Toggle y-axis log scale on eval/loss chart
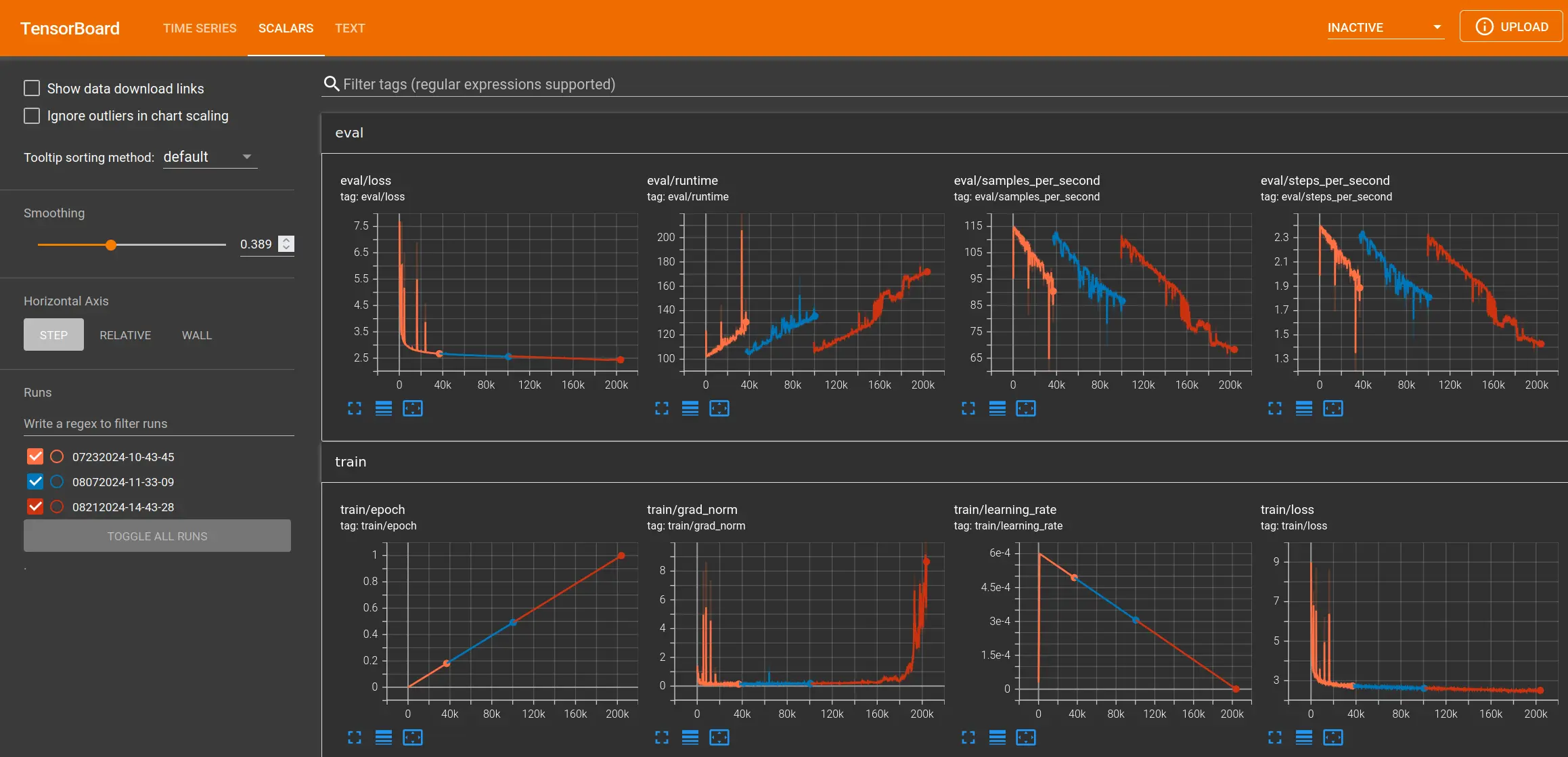 [x=384, y=408]
